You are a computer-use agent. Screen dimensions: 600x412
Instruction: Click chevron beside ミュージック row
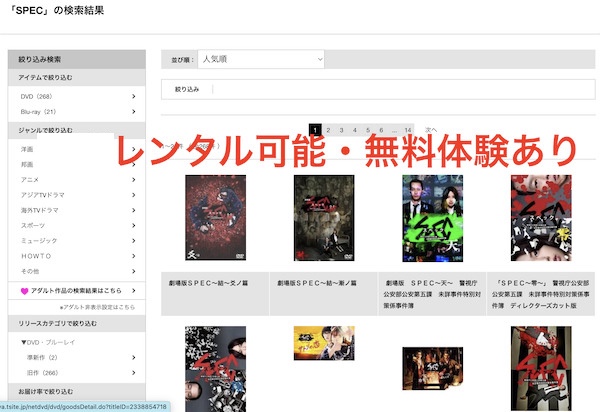coord(134,241)
